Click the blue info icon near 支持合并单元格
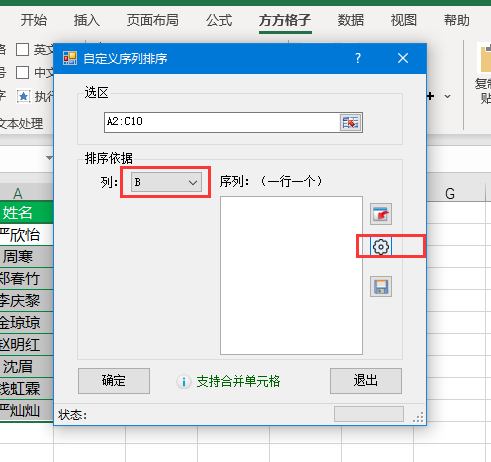 184,381
